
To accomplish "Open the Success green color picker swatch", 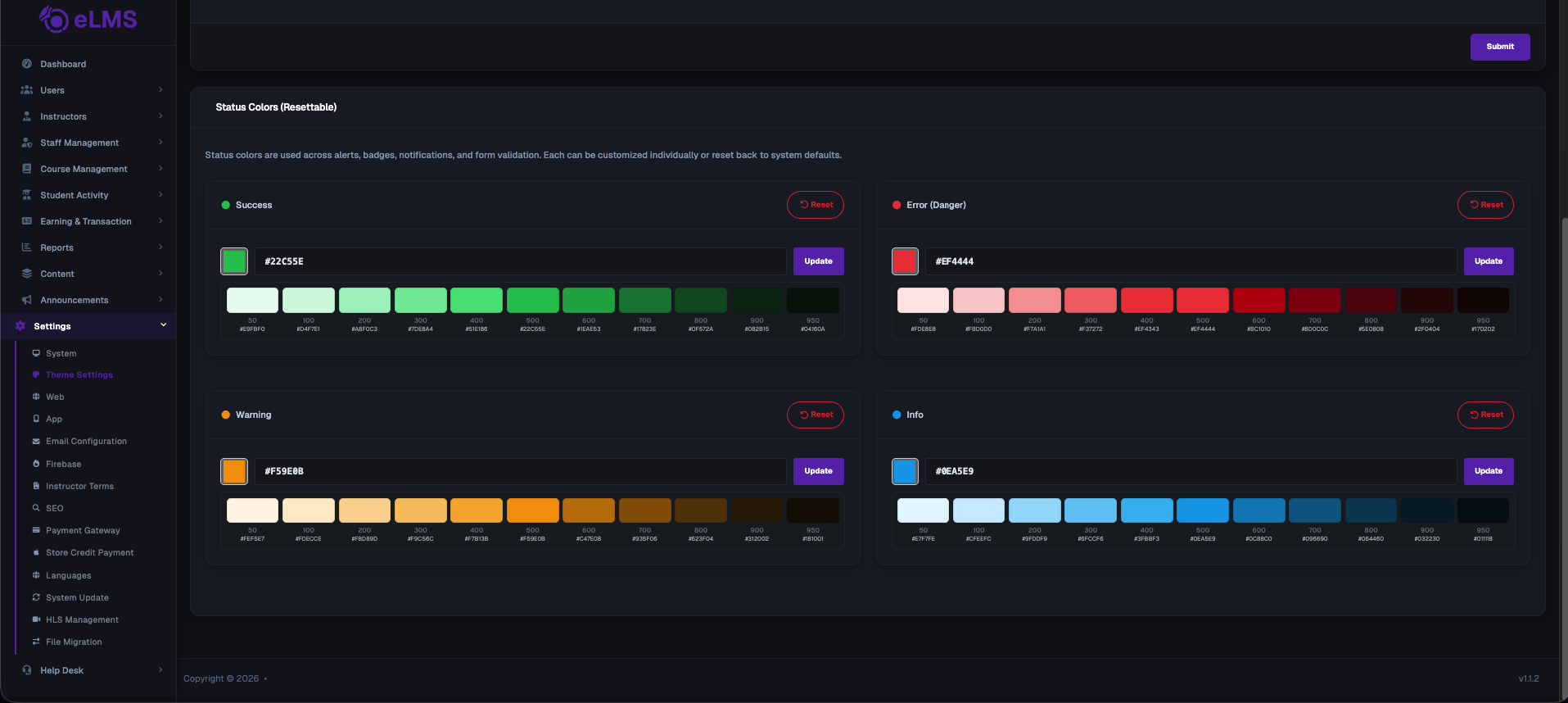I will click(234, 261).
